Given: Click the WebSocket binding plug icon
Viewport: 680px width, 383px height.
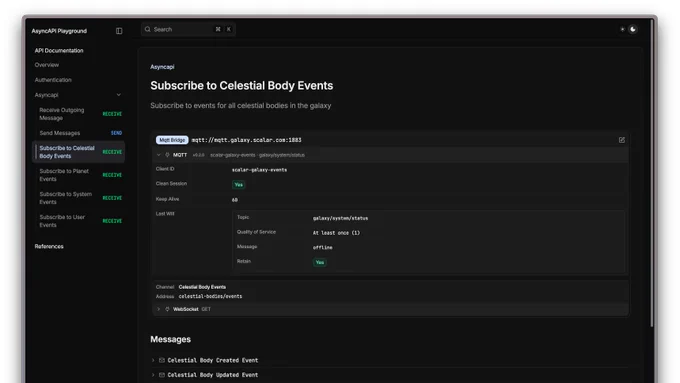Looking at the screenshot, I should click(167, 309).
